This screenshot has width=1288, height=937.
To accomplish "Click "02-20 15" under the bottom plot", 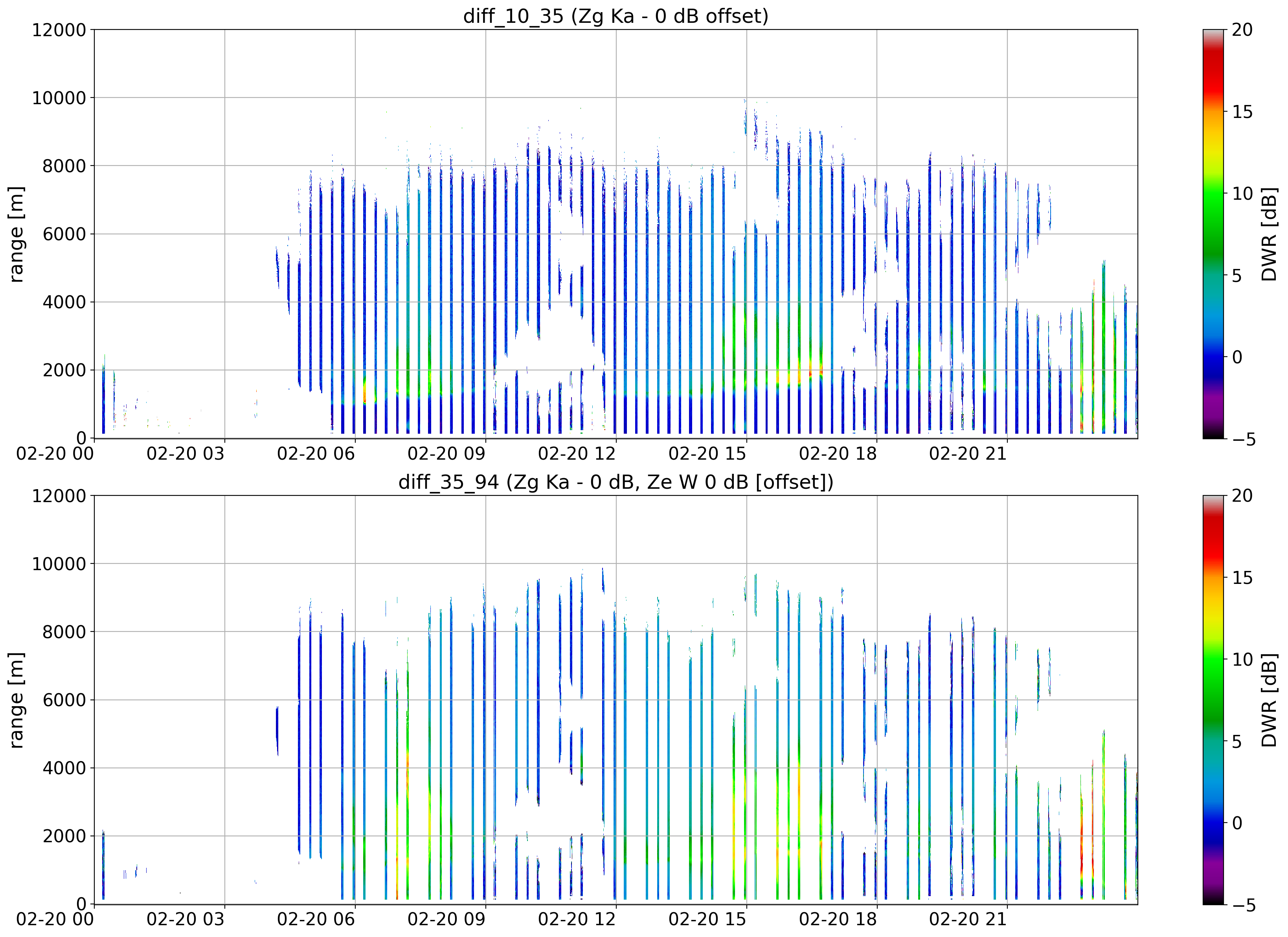I will (707, 919).
